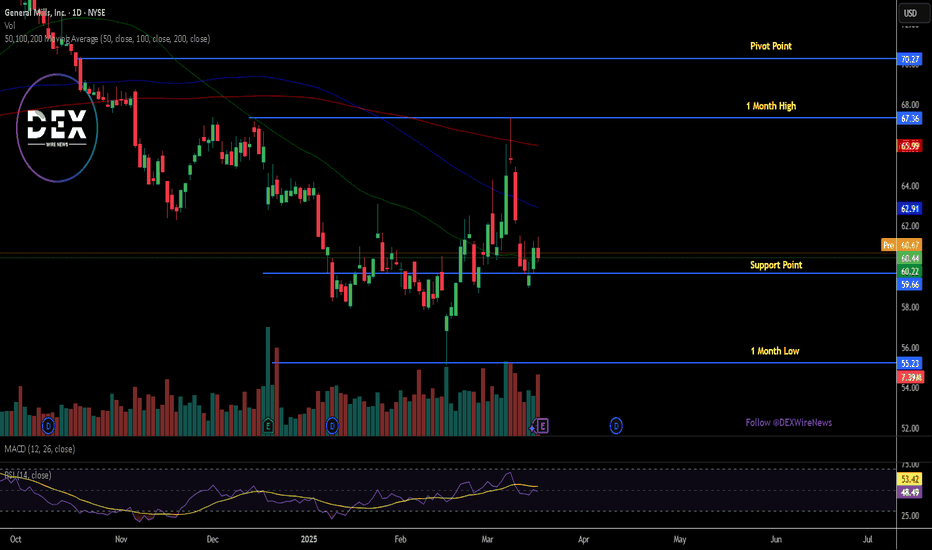Screen dimensions: 932x550
Task: Click the 58.00 price axis tick
Action: click(x=910, y=307)
